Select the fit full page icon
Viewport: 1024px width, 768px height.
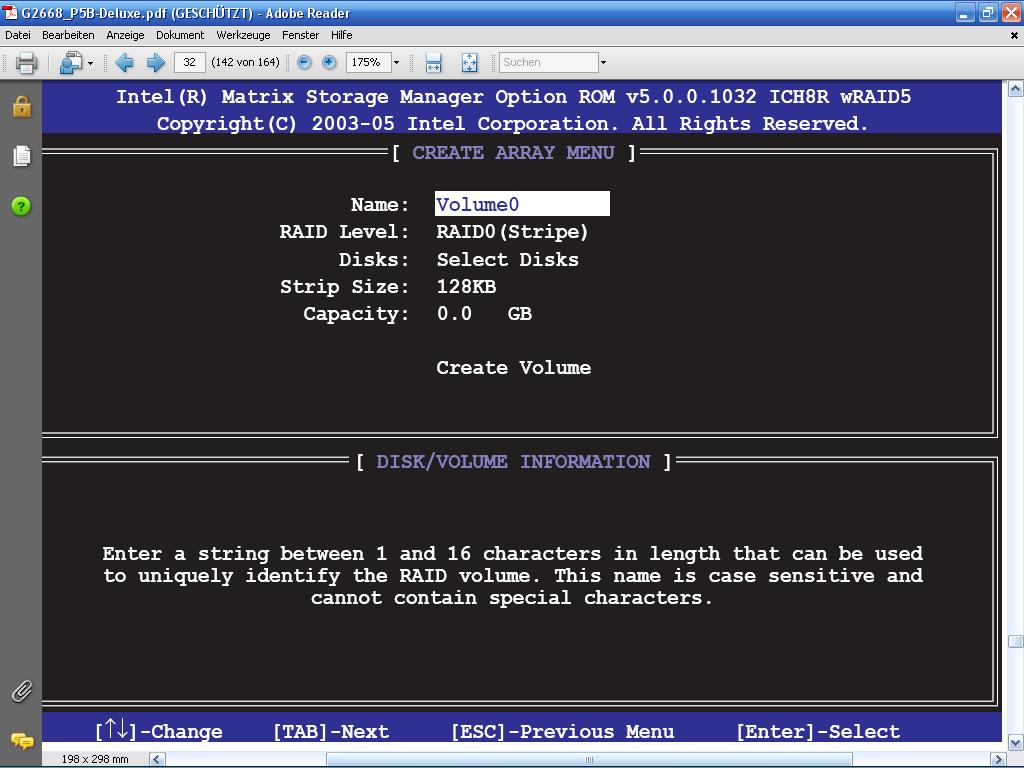[470, 63]
